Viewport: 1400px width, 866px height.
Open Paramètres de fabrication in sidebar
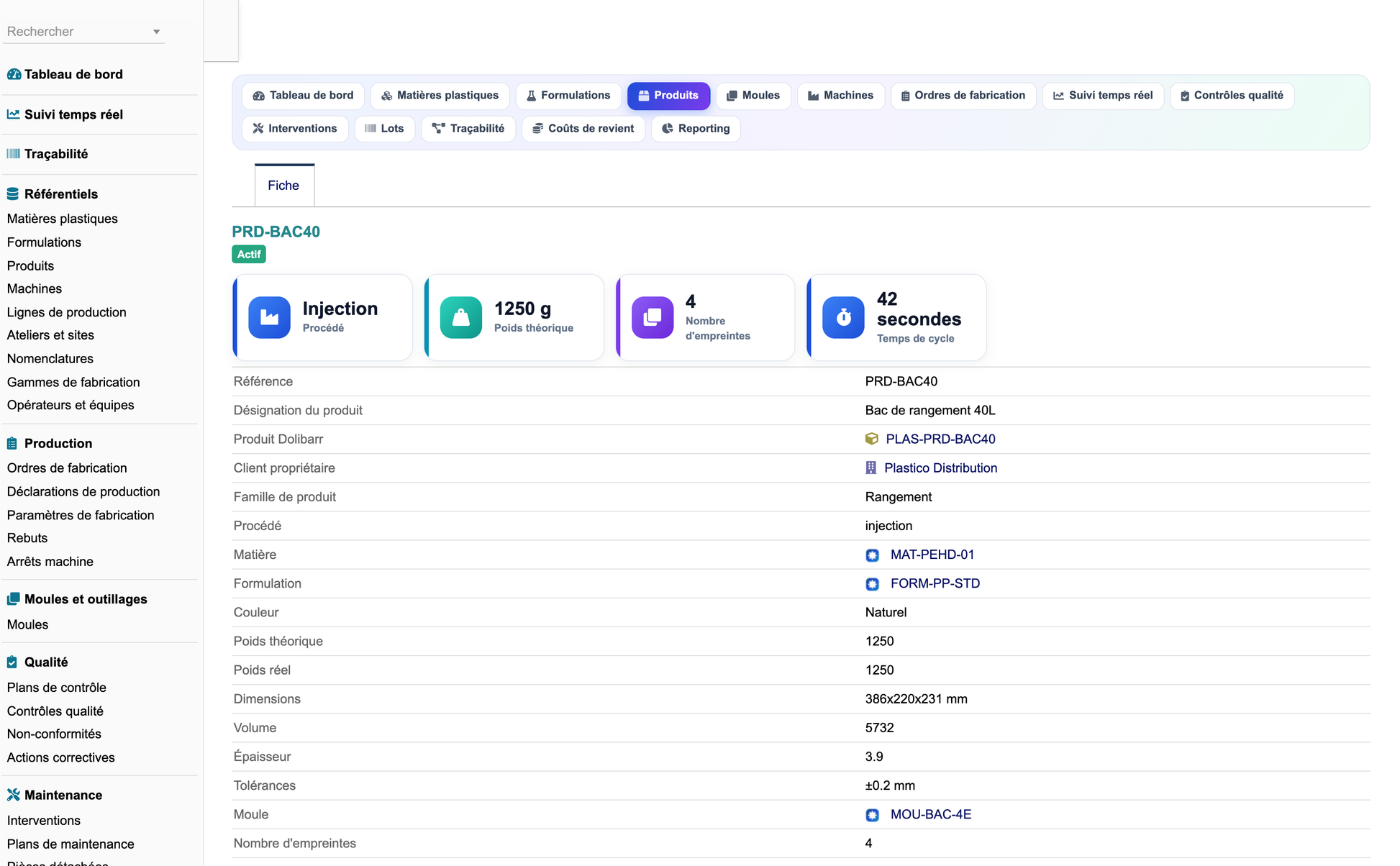click(81, 516)
